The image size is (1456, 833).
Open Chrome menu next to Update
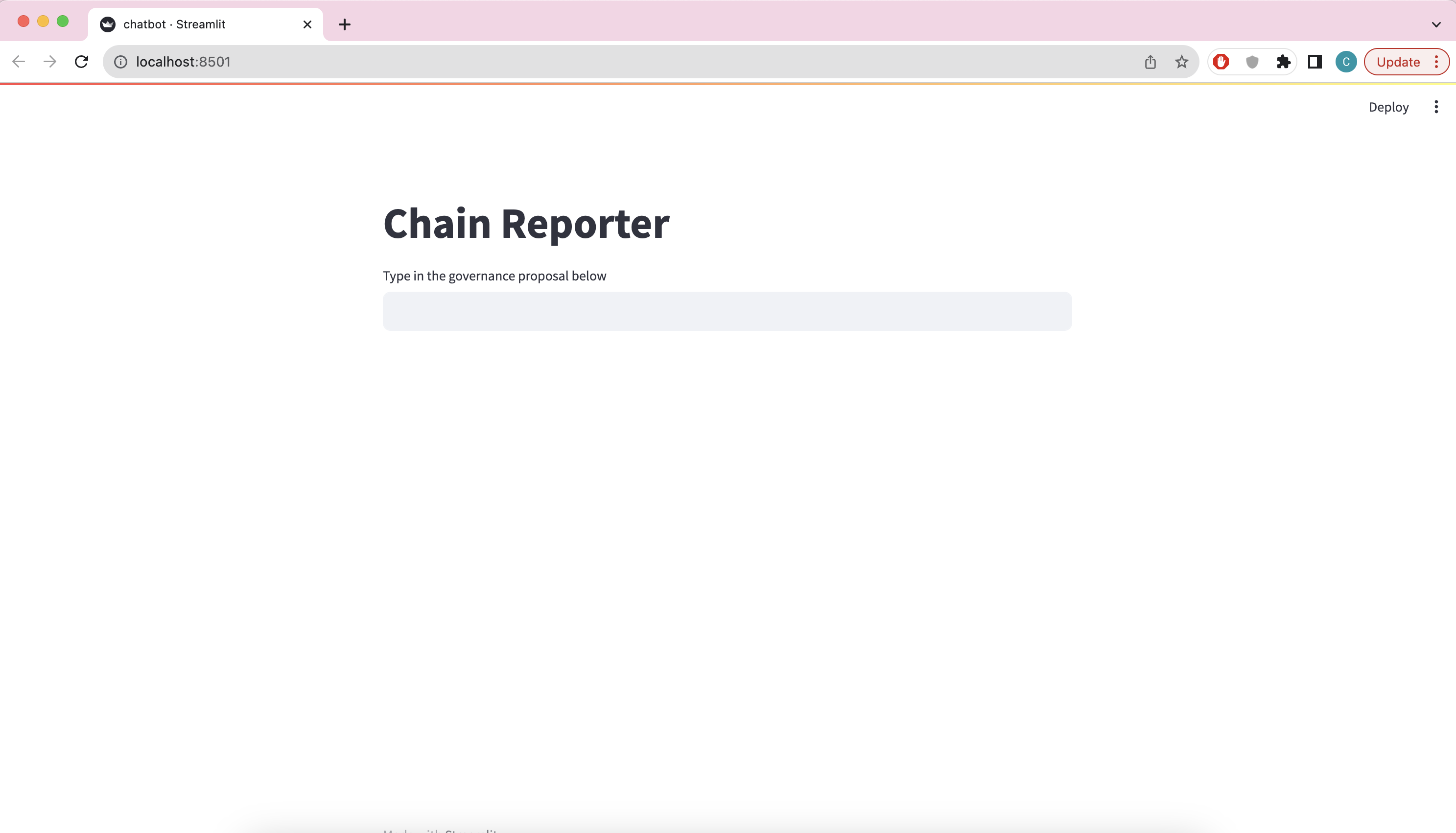(1436, 62)
